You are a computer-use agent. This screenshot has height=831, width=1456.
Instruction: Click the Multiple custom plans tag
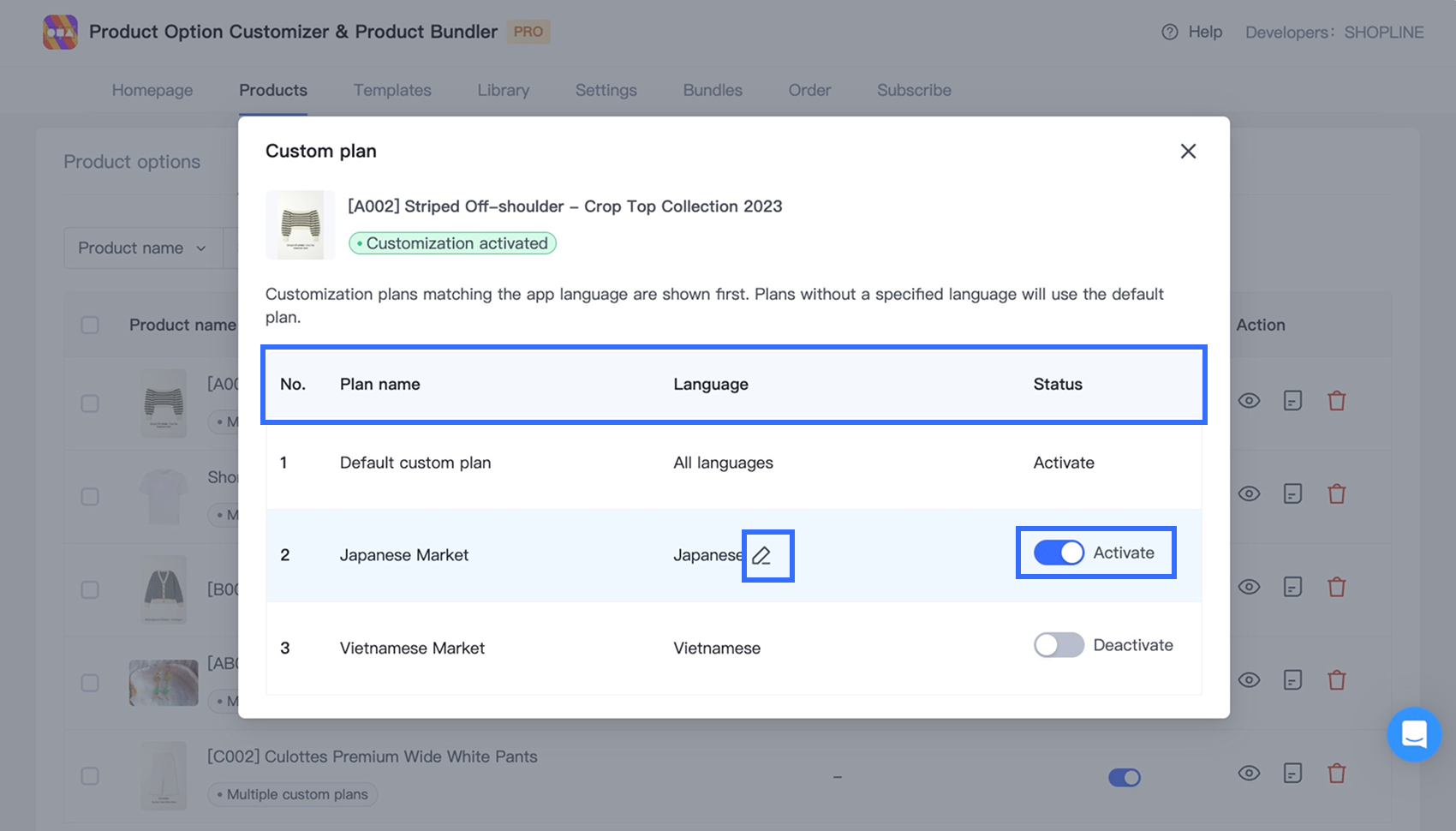293,794
